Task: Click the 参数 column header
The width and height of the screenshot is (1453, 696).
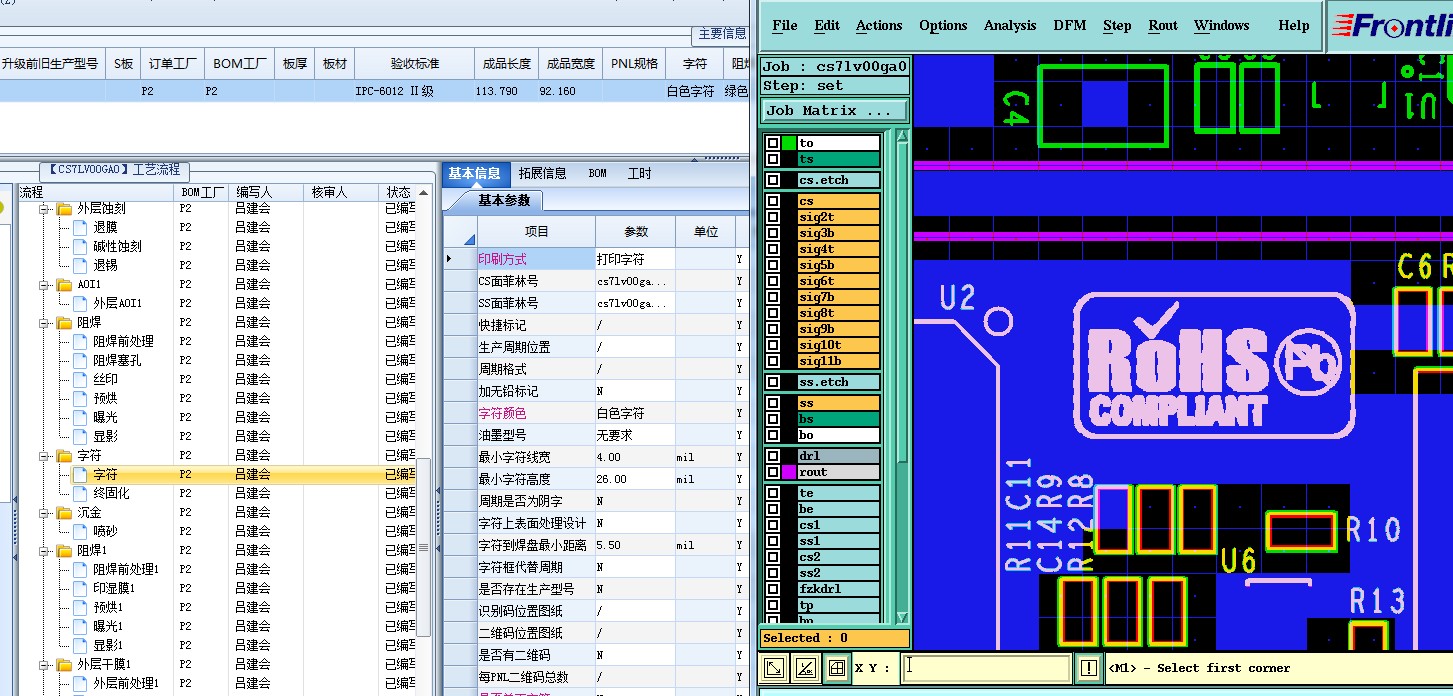Action: 636,231
